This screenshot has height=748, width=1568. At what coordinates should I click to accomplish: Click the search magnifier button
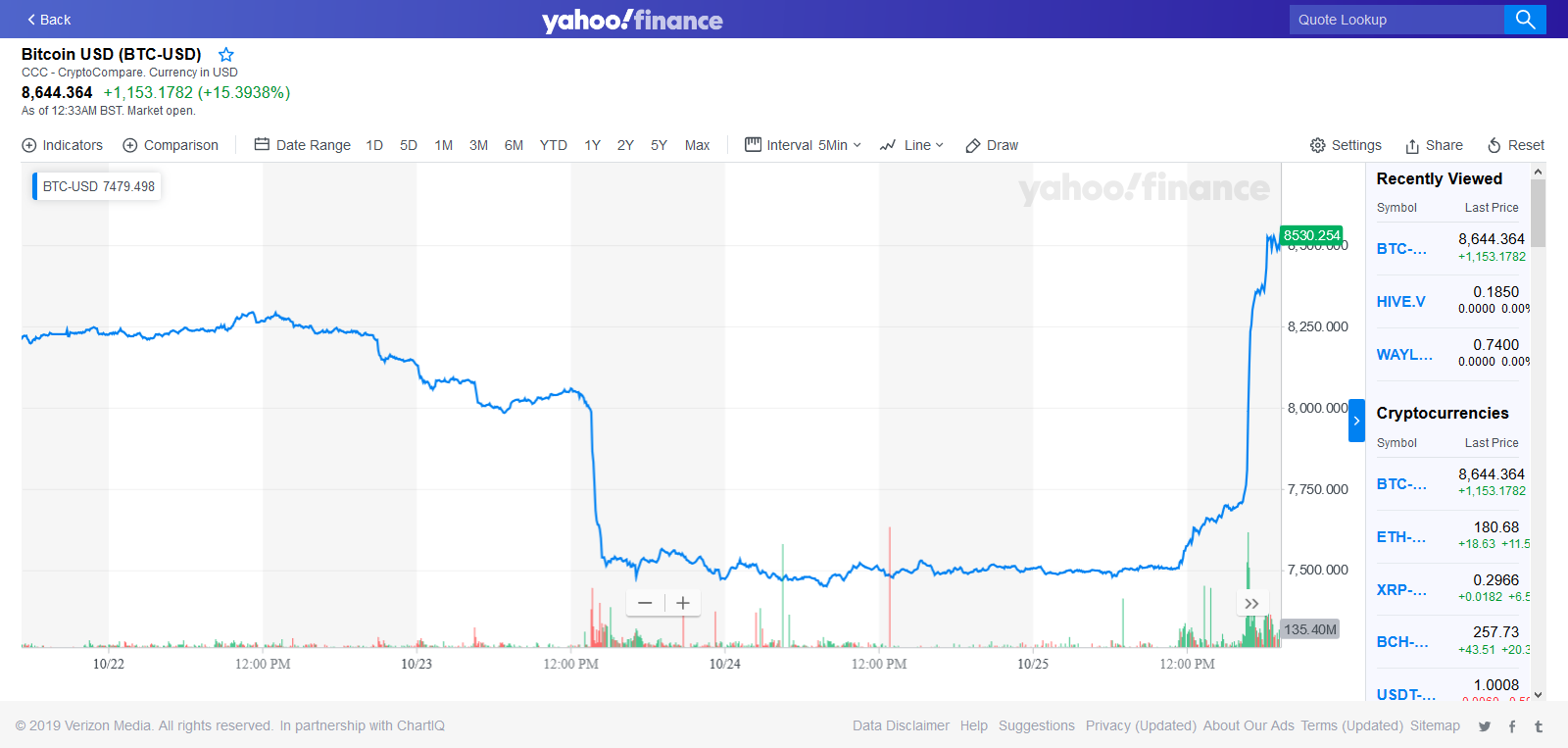point(1525,19)
